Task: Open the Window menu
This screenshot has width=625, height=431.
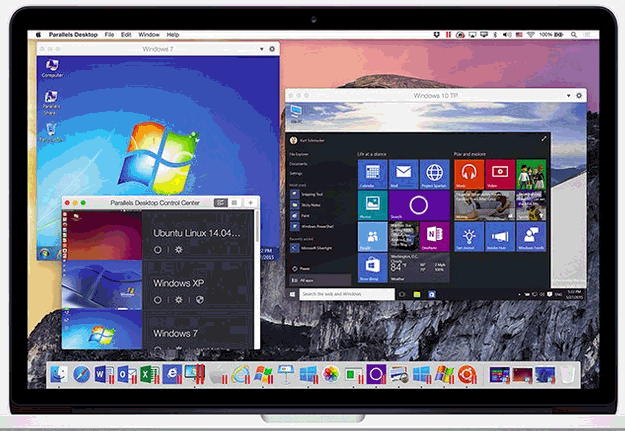Action: [x=149, y=35]
